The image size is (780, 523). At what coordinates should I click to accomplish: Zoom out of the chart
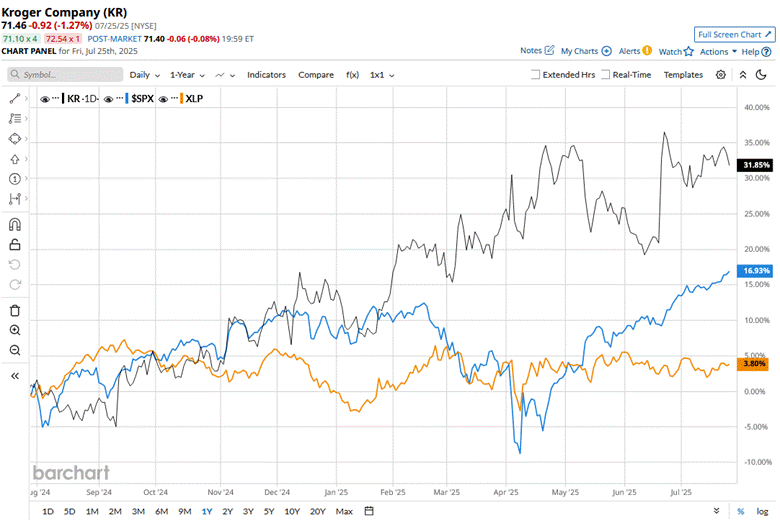14,350
